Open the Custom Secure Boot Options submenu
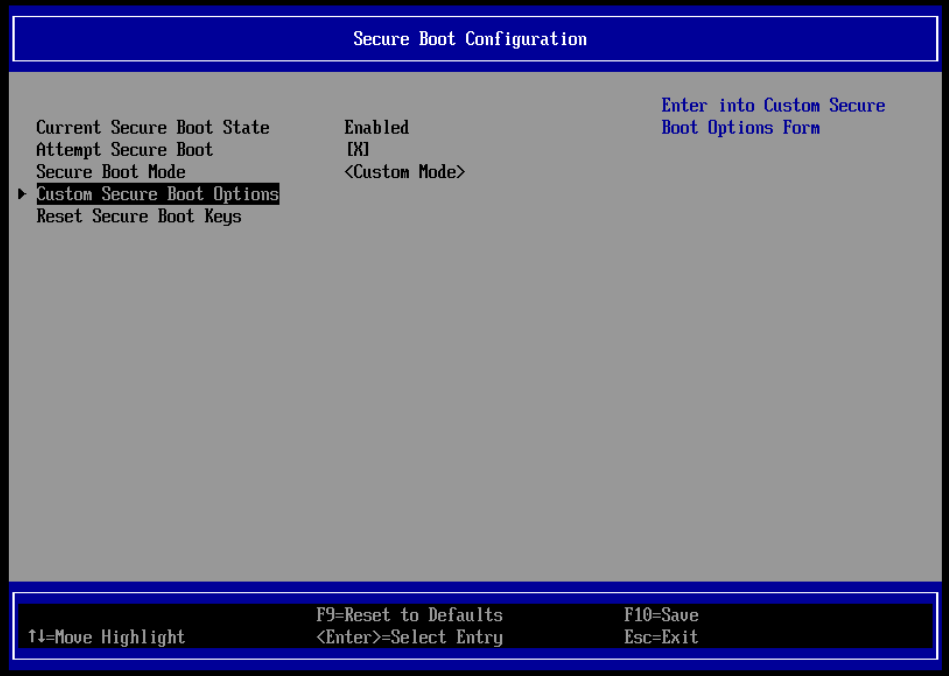949x676 pixels. click(x=157, y=194)
